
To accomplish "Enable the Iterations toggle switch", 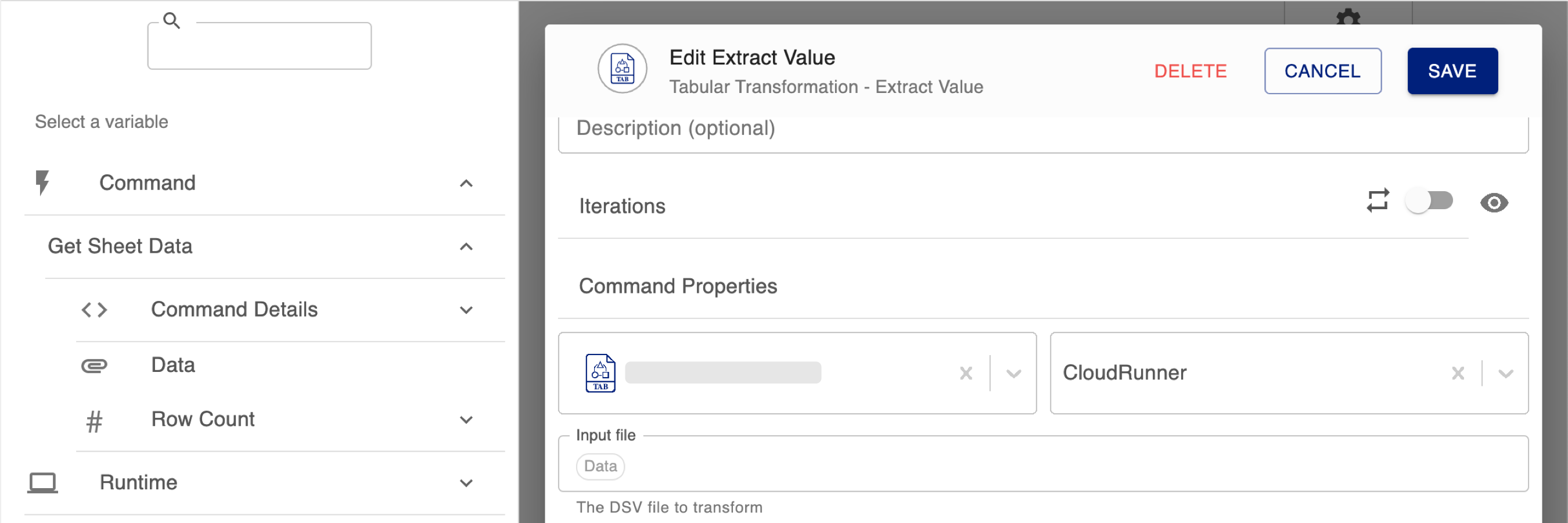I will (1430, 201).
